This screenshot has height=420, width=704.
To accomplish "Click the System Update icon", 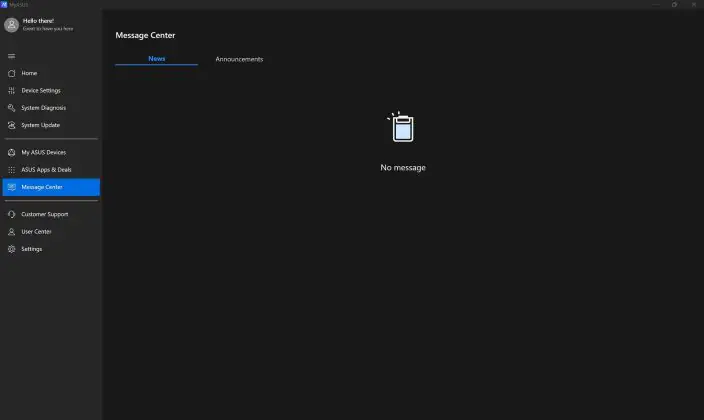I will point(12,125).
